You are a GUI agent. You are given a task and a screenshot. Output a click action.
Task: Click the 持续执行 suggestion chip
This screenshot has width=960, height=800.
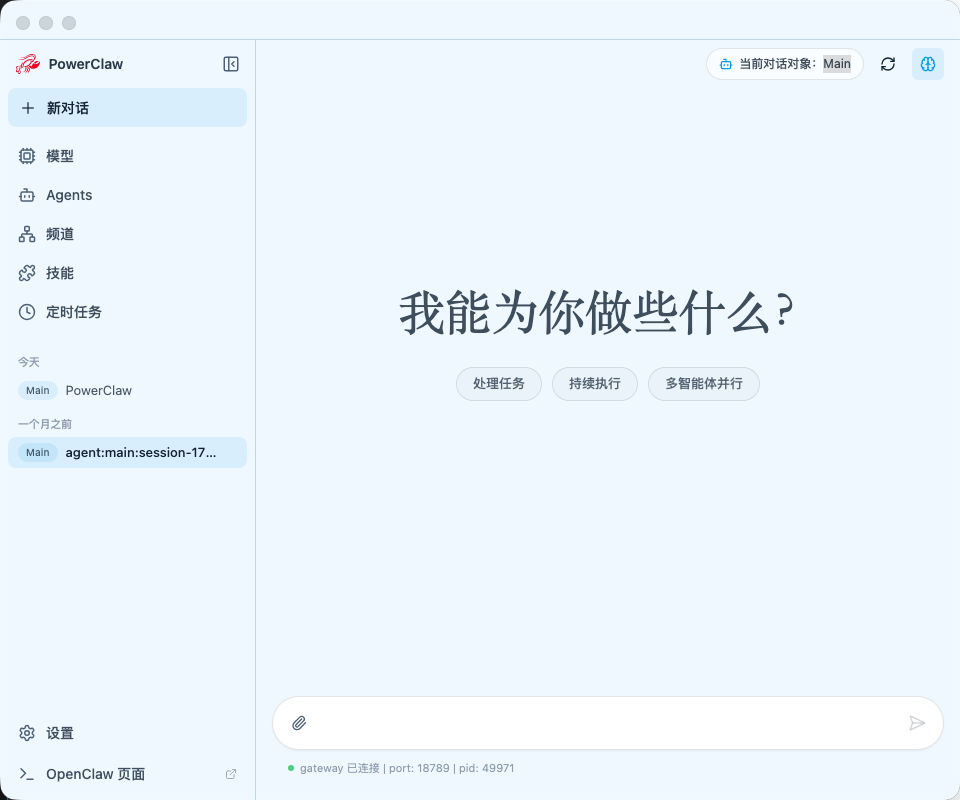594,383
